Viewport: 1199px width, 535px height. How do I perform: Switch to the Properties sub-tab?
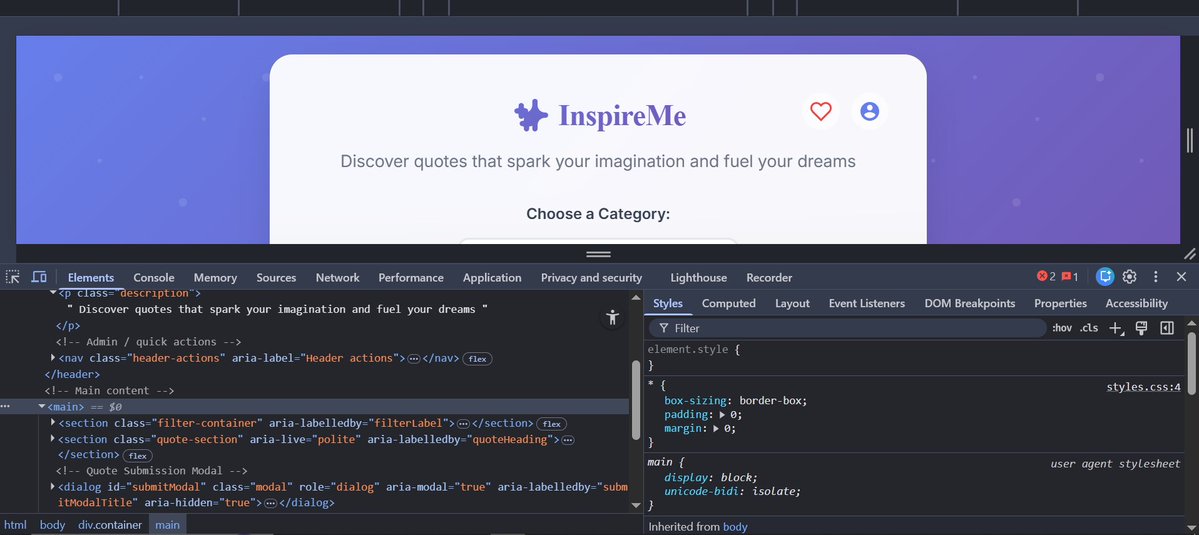point(1060,303)
